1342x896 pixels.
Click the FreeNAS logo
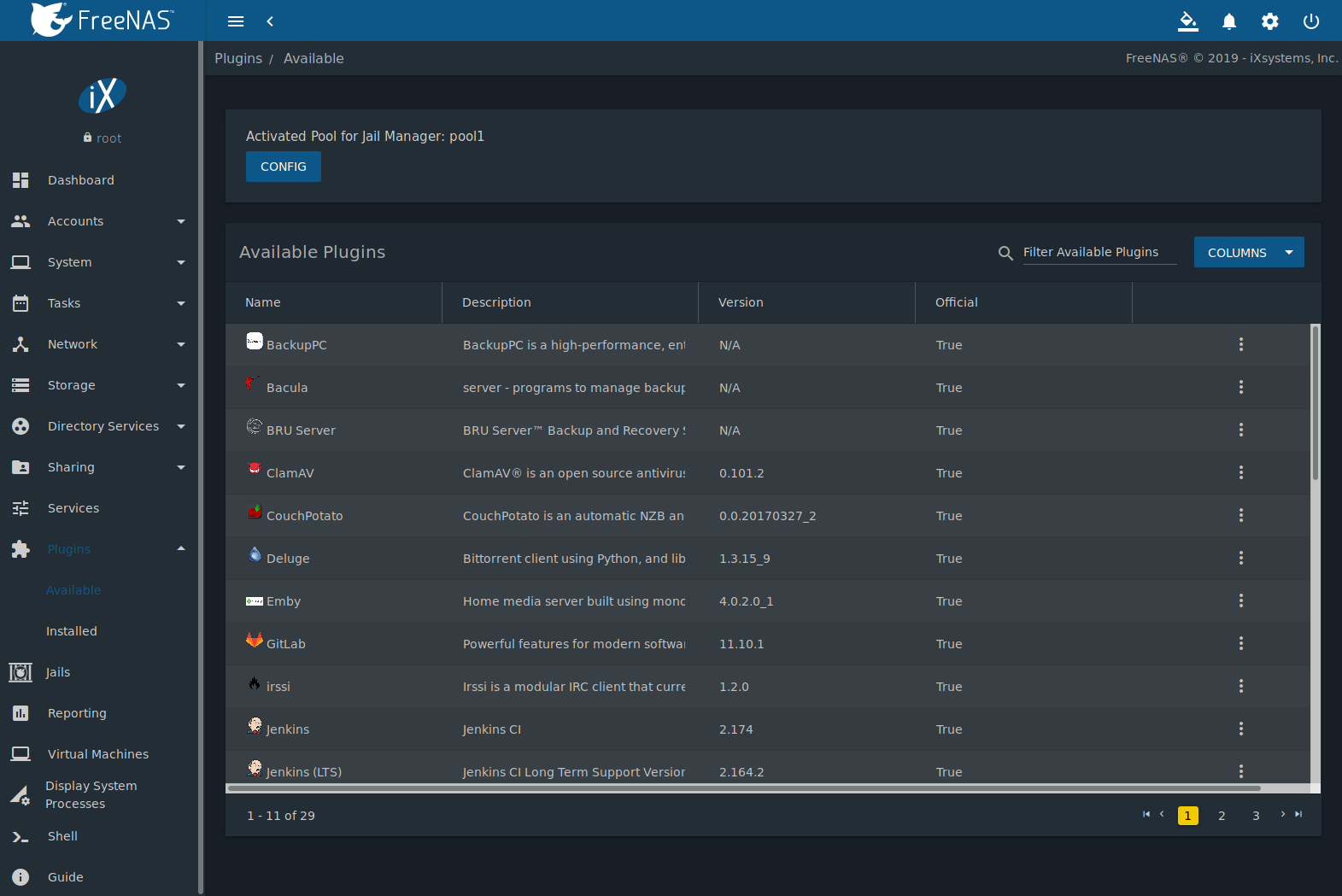pos(103,20)
